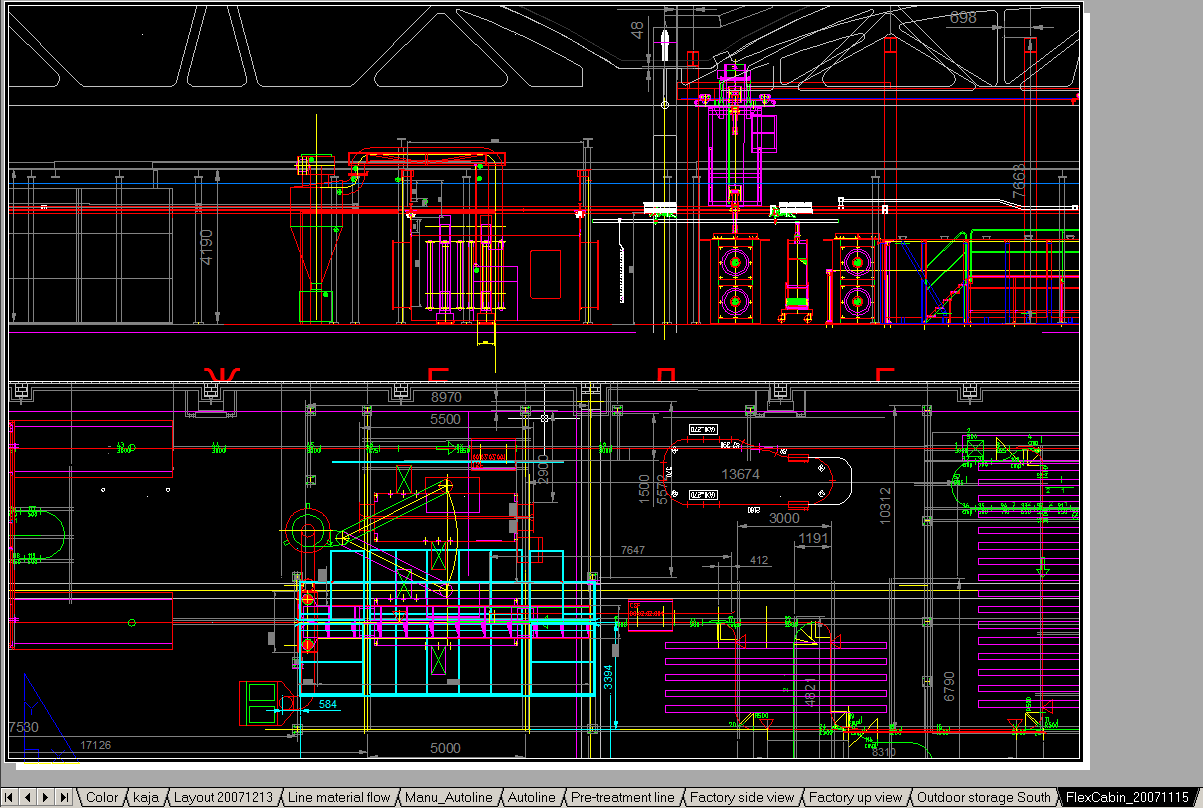Jump to the first layout tab arrow
The height and width of the screenshot is (809, 1203).
click(x=10, y=797)
